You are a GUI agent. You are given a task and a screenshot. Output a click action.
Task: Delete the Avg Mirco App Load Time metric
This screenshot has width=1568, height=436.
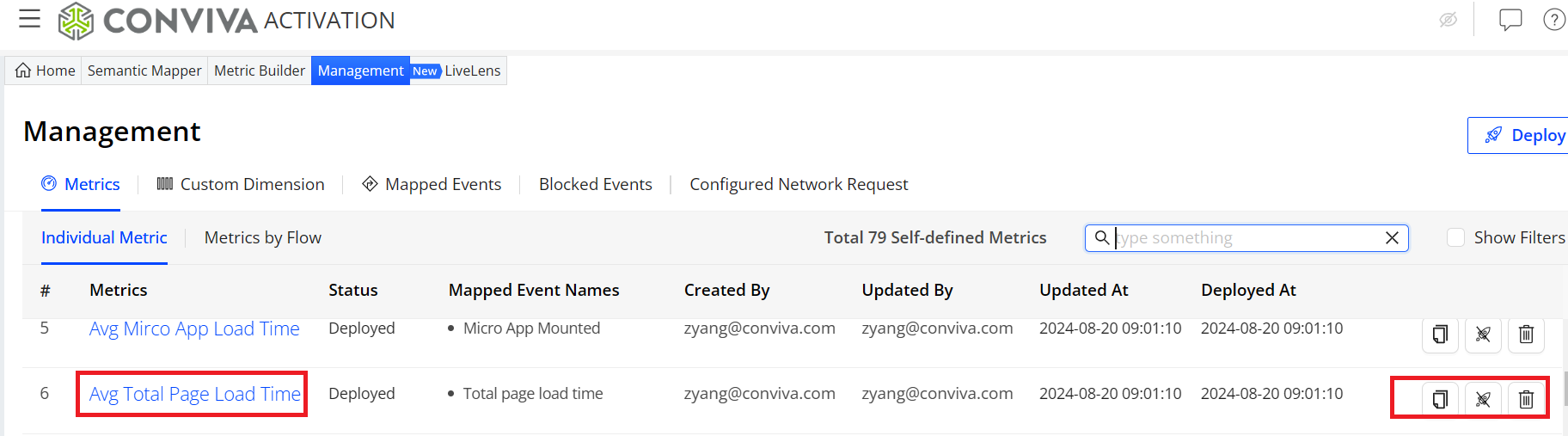point(1527,334)
